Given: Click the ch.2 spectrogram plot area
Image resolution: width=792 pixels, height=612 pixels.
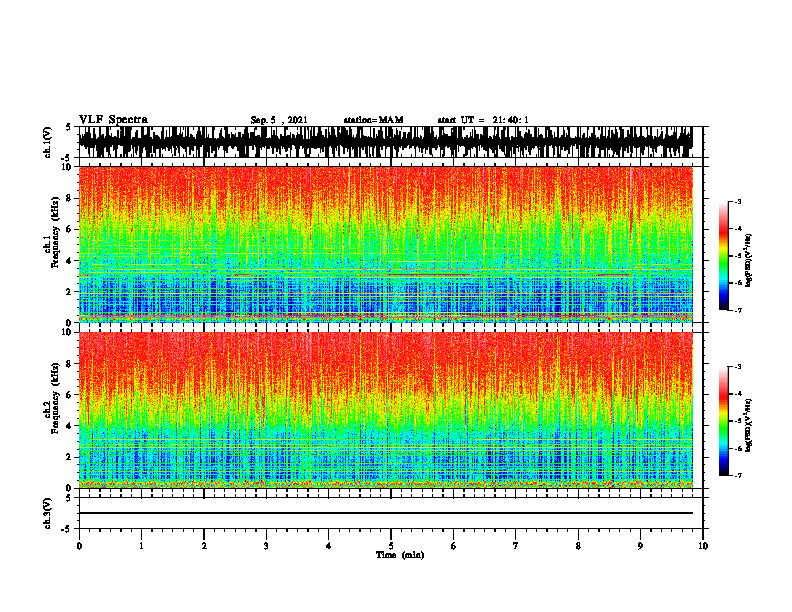Looking at the screenshot, I should (386, 410).
